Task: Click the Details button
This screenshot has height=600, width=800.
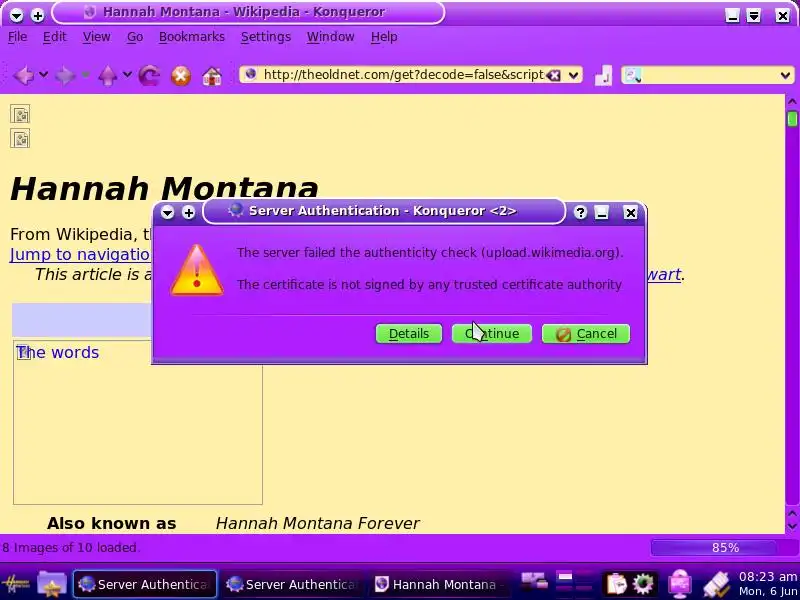Action: (x=409, y=334)
